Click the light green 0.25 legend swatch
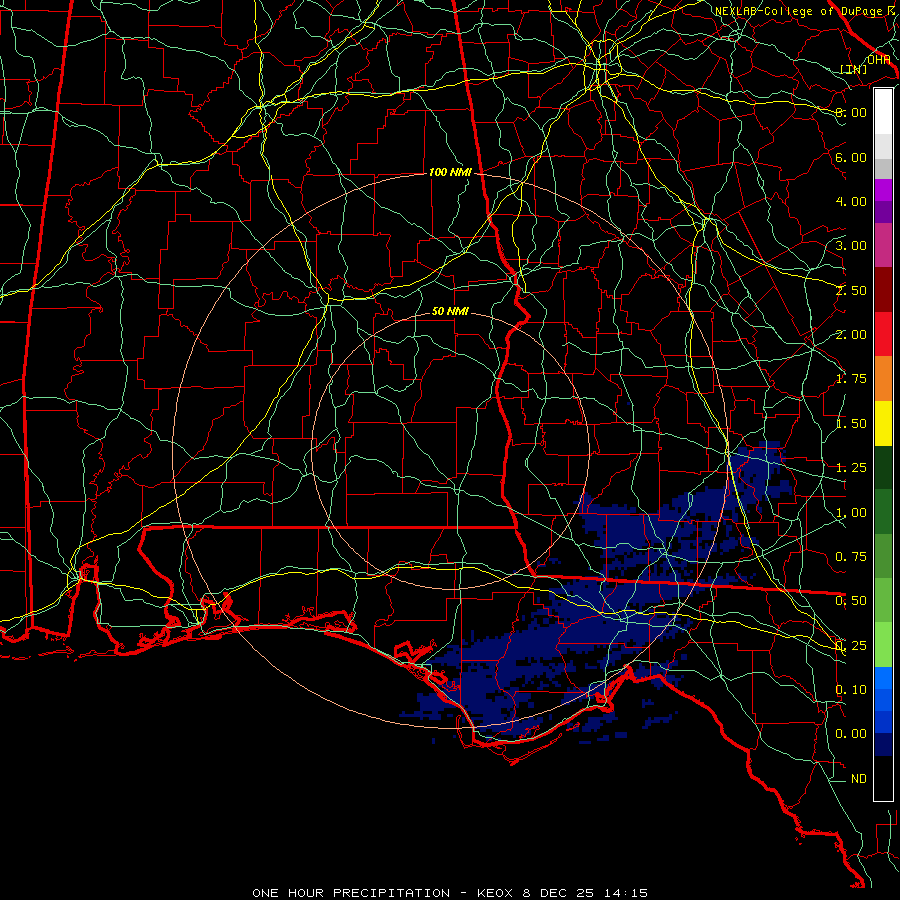The height and width of the screenshot is (900, 900). click(x=883, y=645)
